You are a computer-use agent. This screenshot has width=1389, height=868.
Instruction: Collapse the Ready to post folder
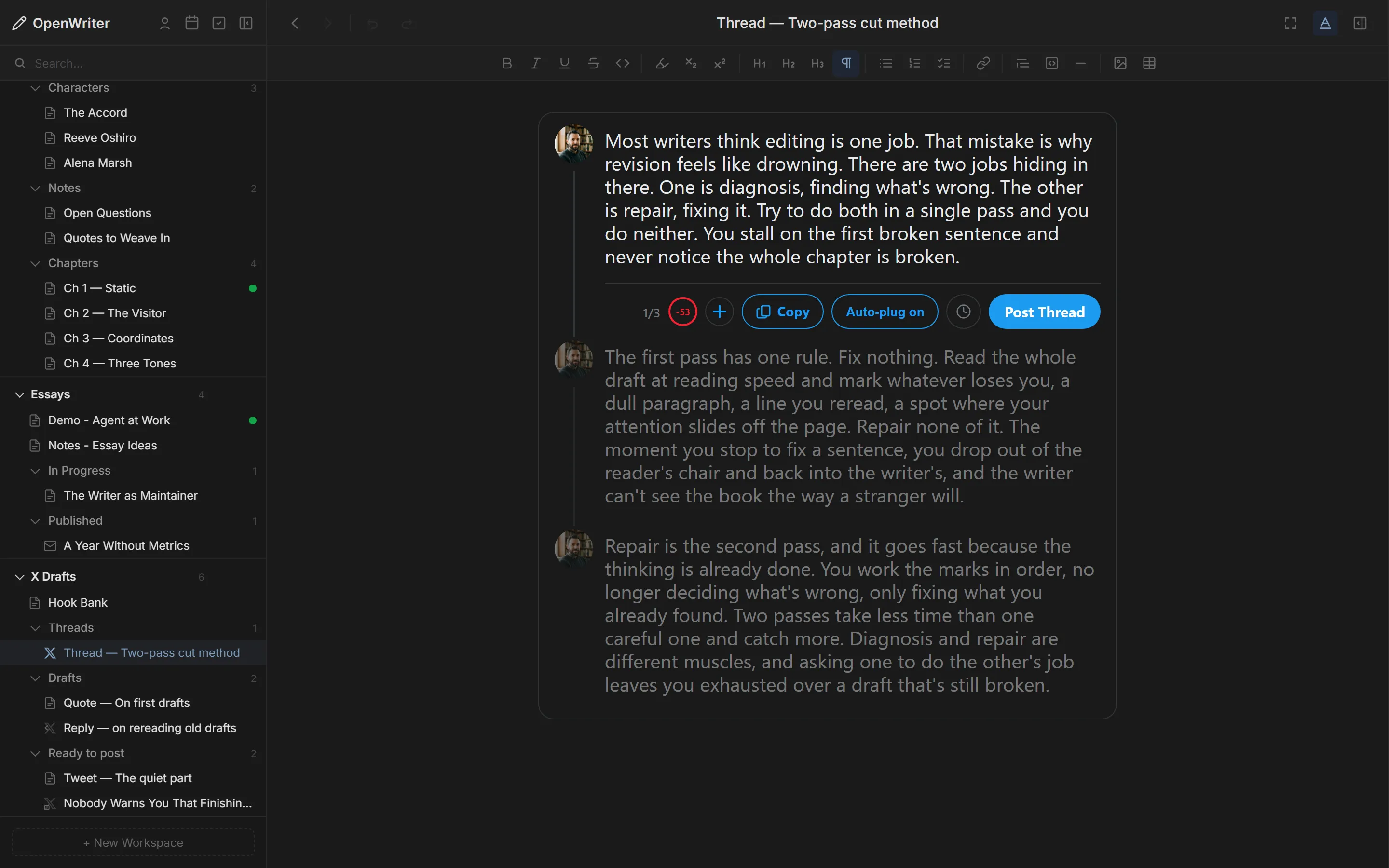[x=35, y=753]
